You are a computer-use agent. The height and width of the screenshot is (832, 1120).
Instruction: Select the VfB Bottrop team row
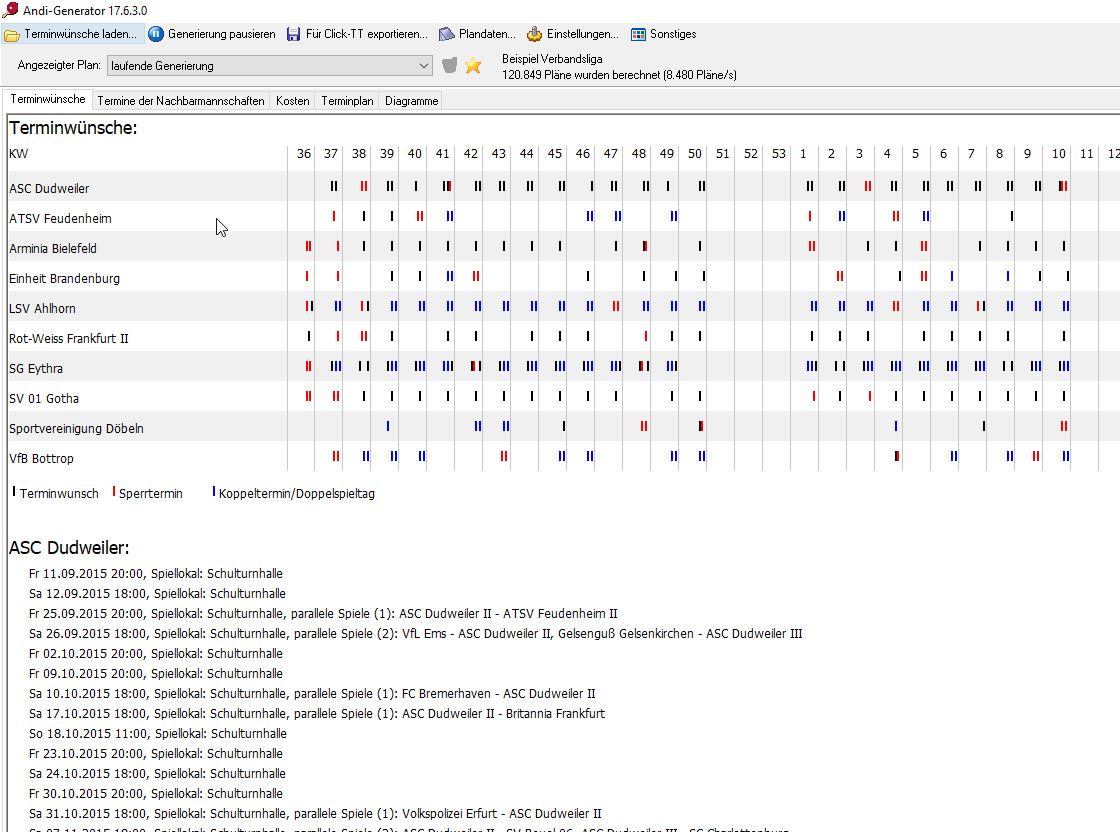(x=41, y=458)
